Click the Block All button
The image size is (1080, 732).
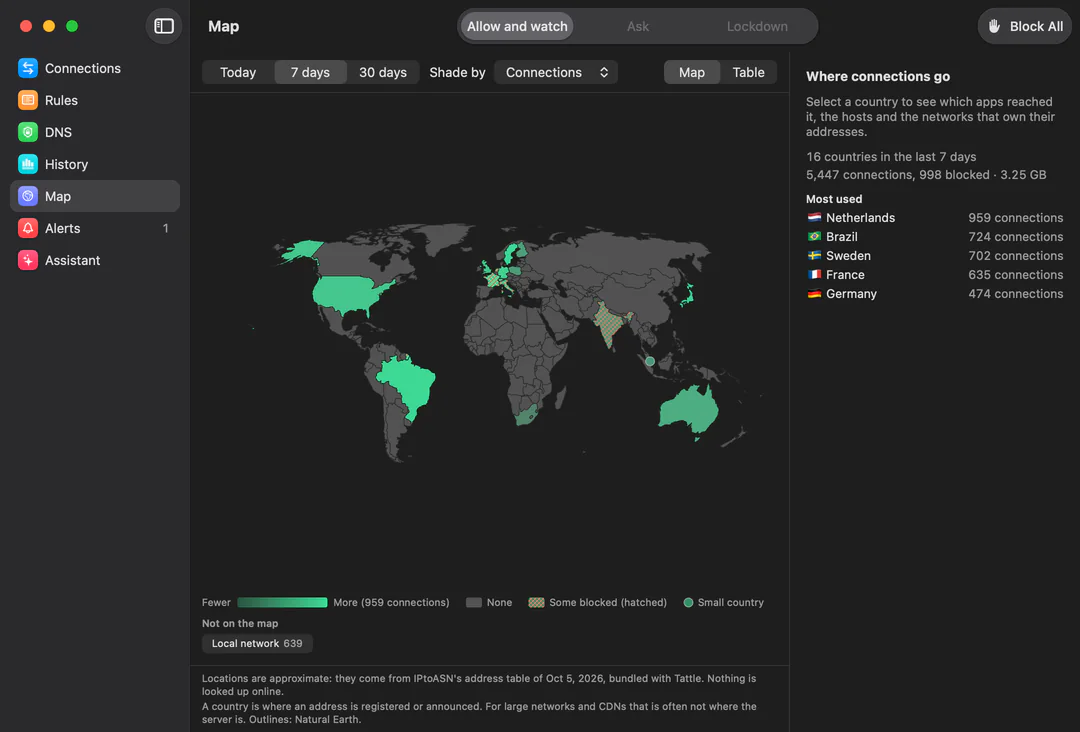1025,26
